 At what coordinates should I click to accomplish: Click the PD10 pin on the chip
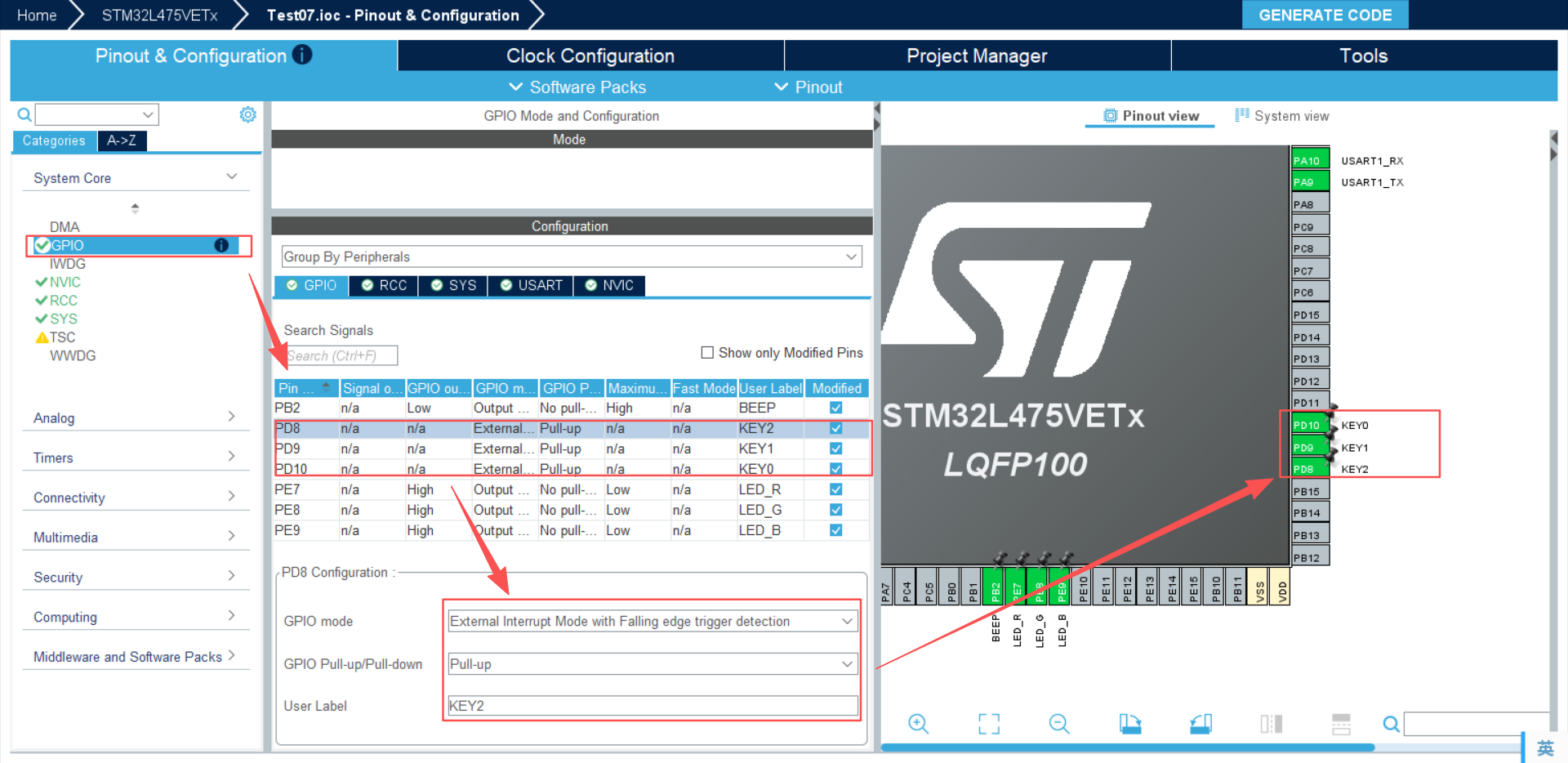point(1310,425)
